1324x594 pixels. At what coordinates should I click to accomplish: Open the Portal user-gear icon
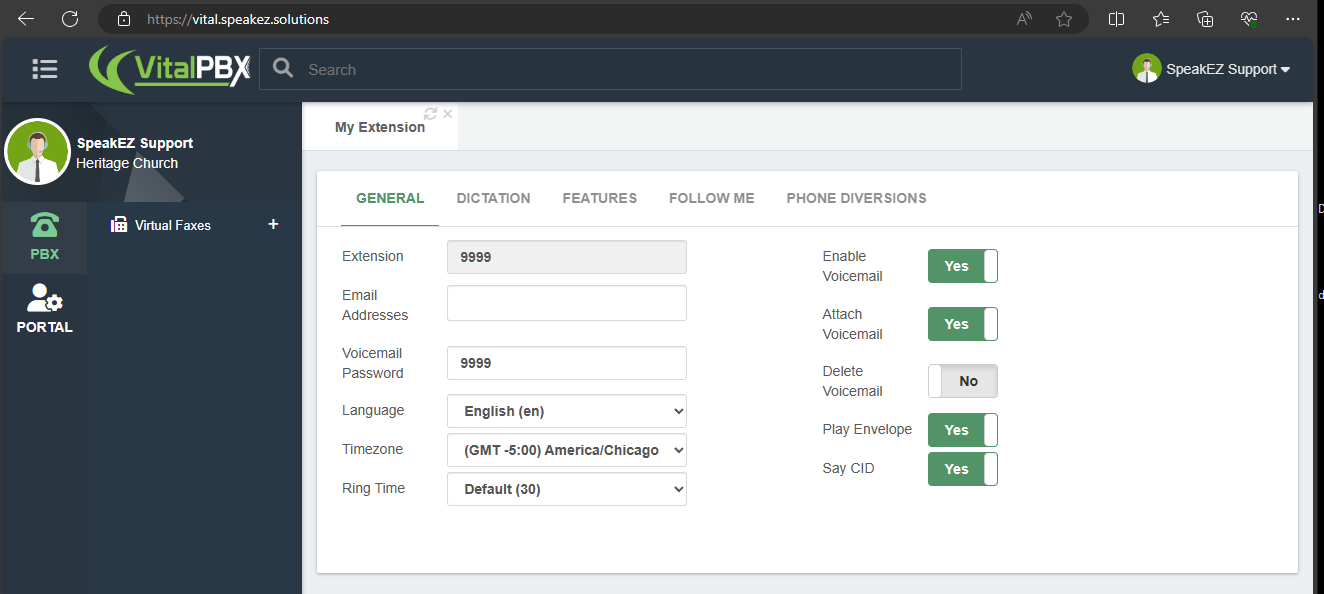tap(44, 298)
